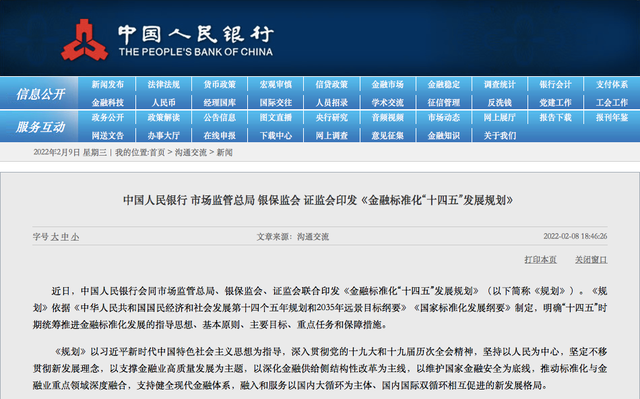Open the 法律法规 menu item
The width and height of the screenshot is (640, 399).
point(163,84)
